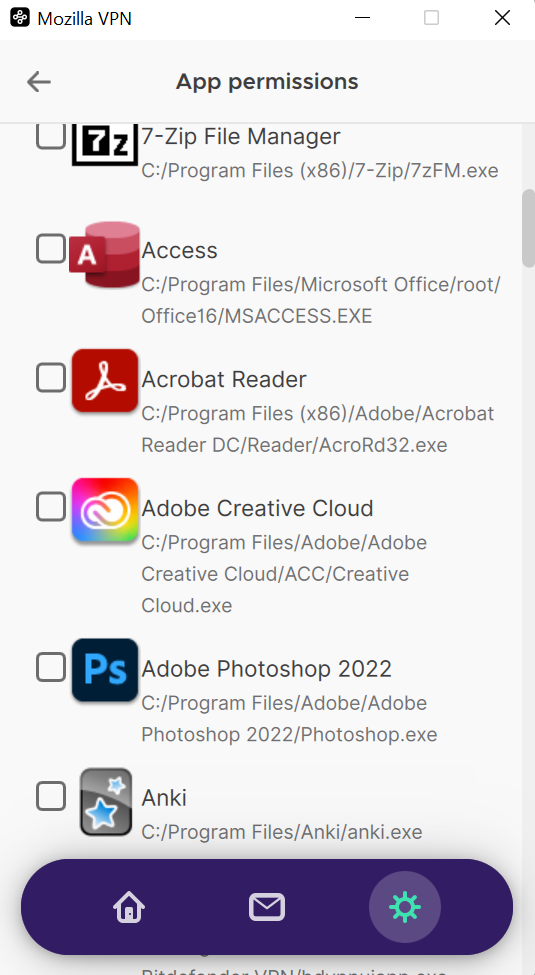The image size is (535, 975).
Task: Open the Messages envelope icon
Action: (x=267, y=907)
